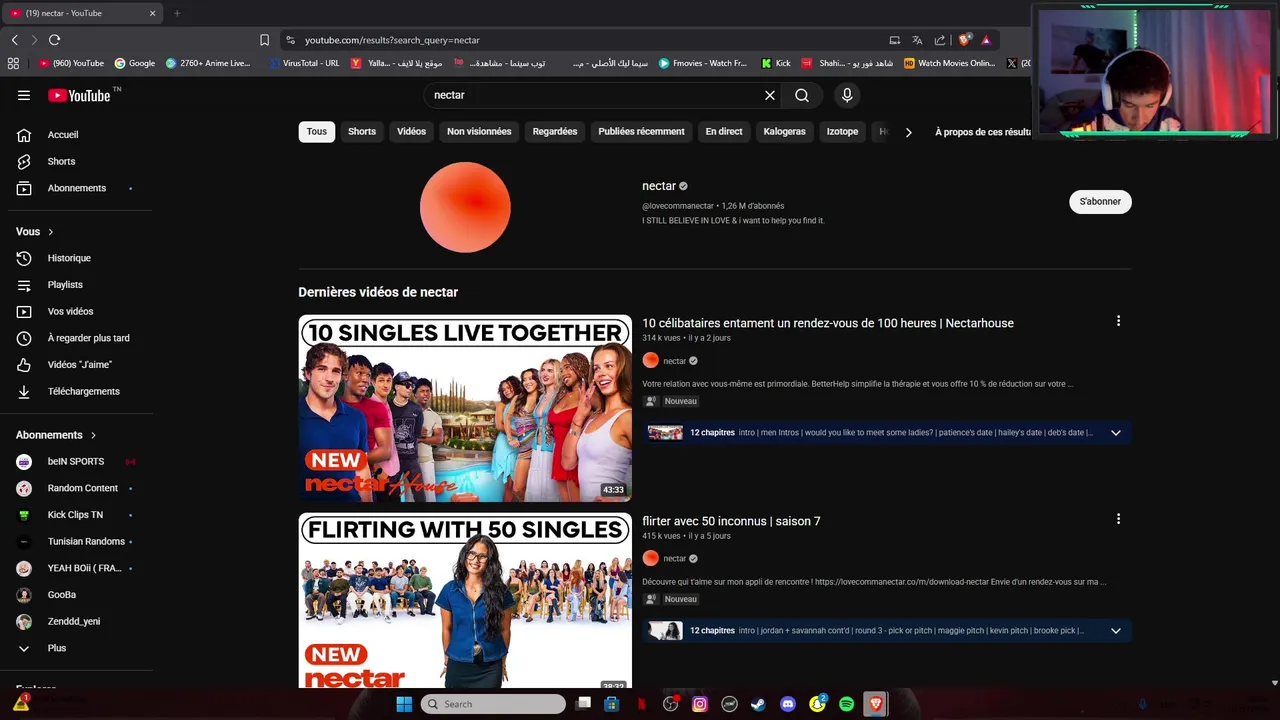Click the YouTube logo
This screenshot has width=1280, height=720.
point(79,95)
